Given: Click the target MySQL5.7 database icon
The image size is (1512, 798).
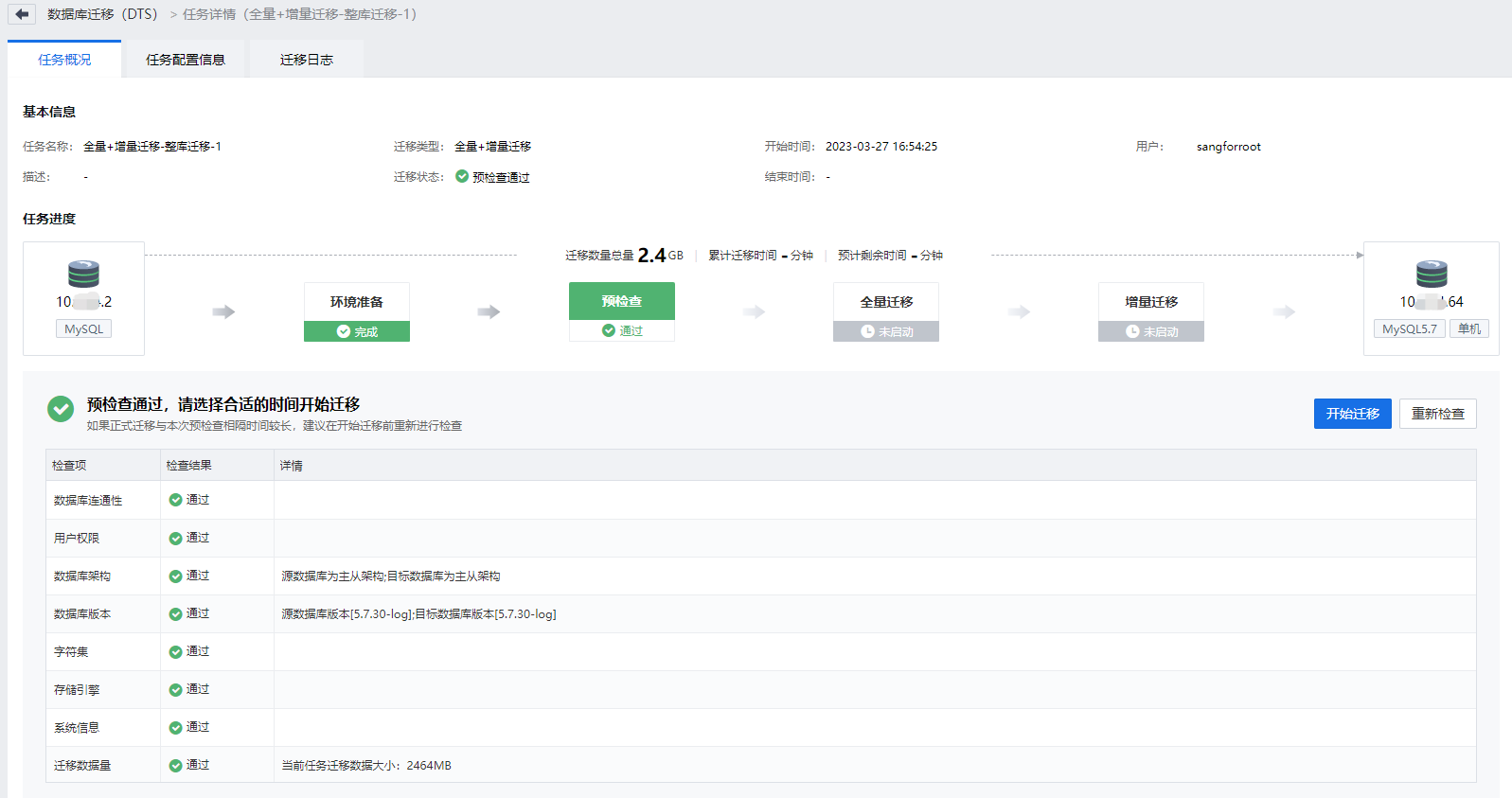Looking at the screenshot, I should click(1431, 275).
